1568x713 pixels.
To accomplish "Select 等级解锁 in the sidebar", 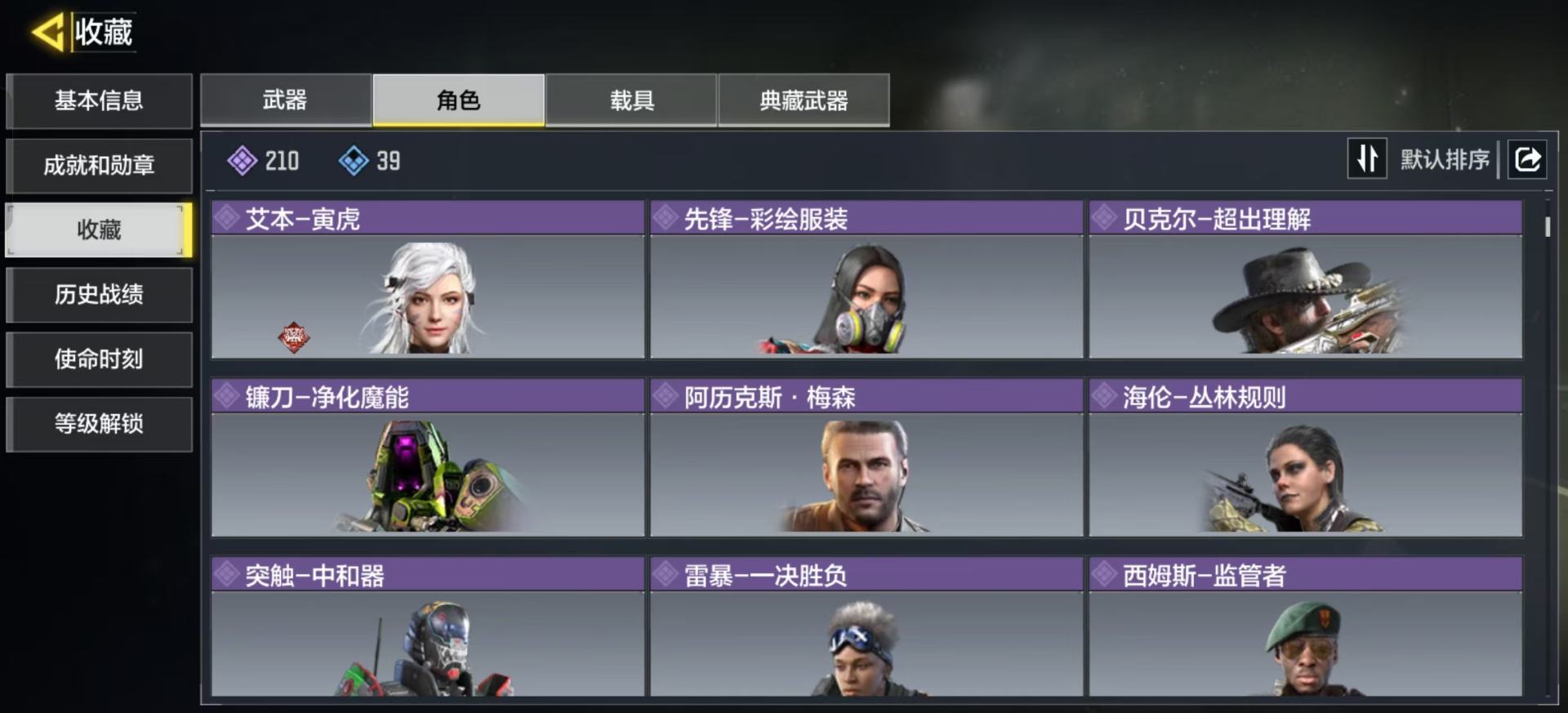I will [99, 423].
